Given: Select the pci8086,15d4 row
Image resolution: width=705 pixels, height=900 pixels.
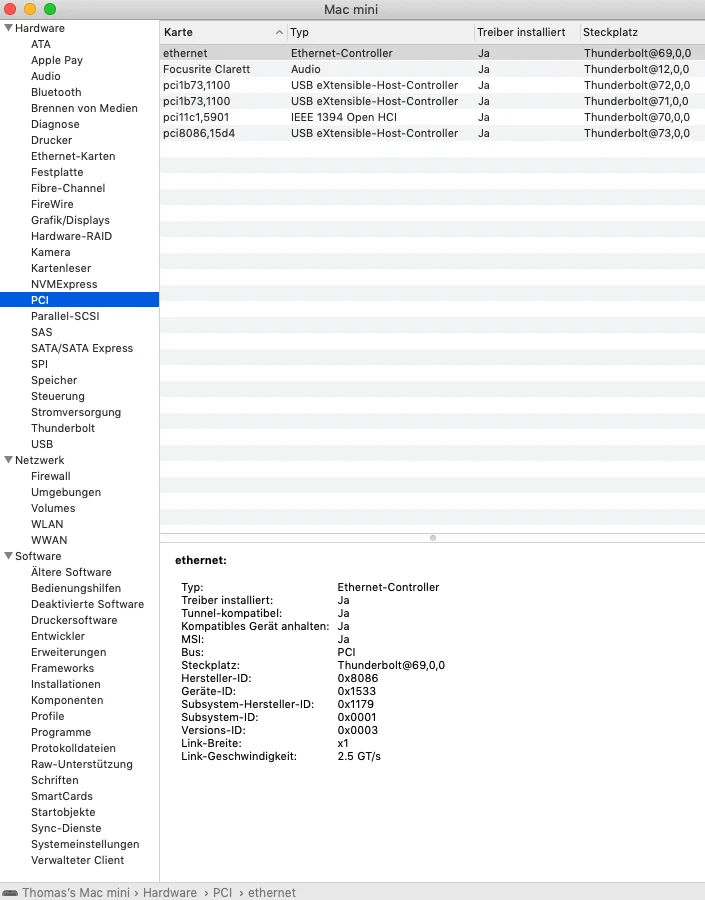Looking at the screenshot, I should [432, 133].
